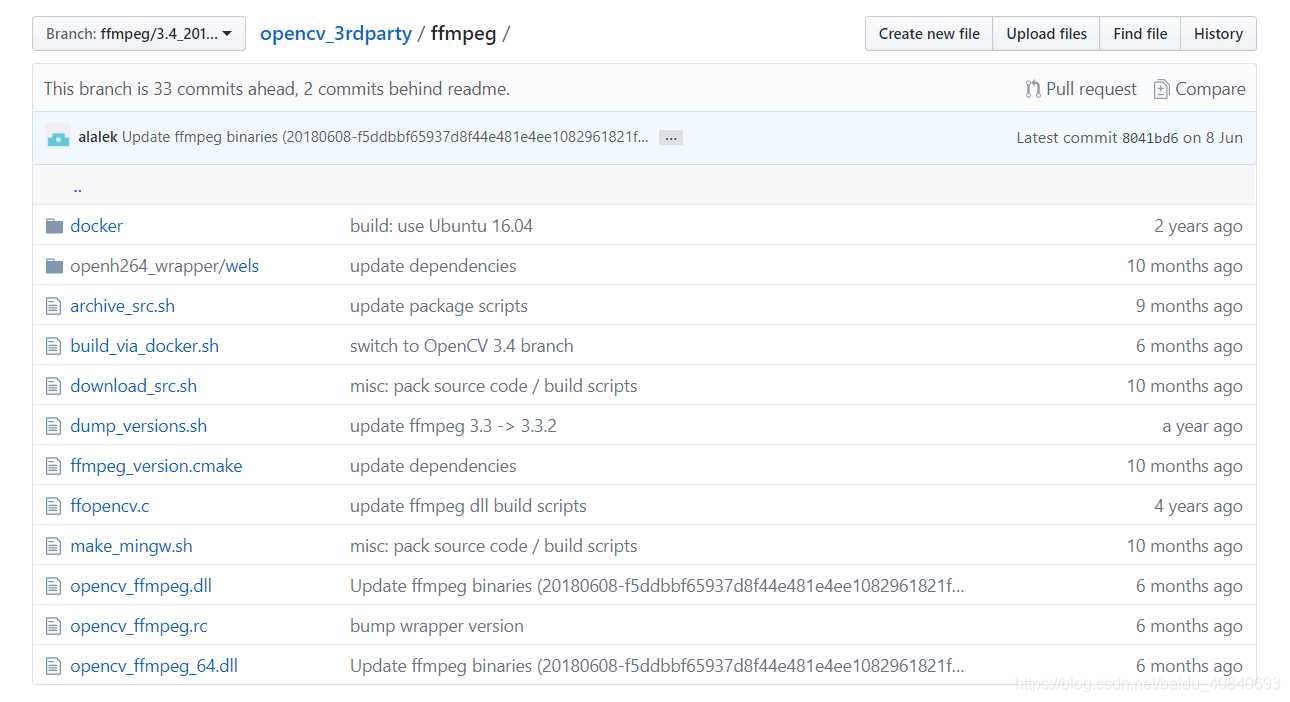
Task: Open the alalek author link
Action: 98,137
